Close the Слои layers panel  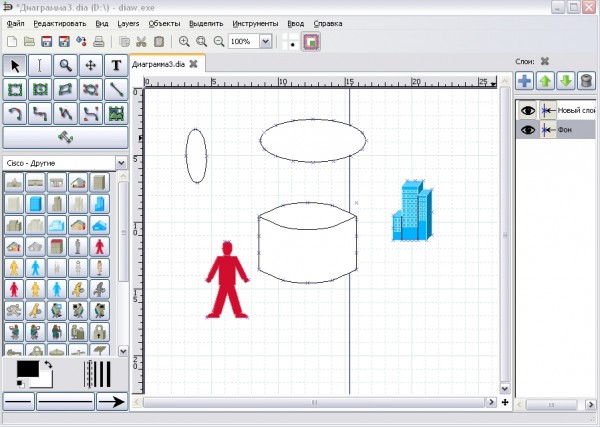coord(545,61)
